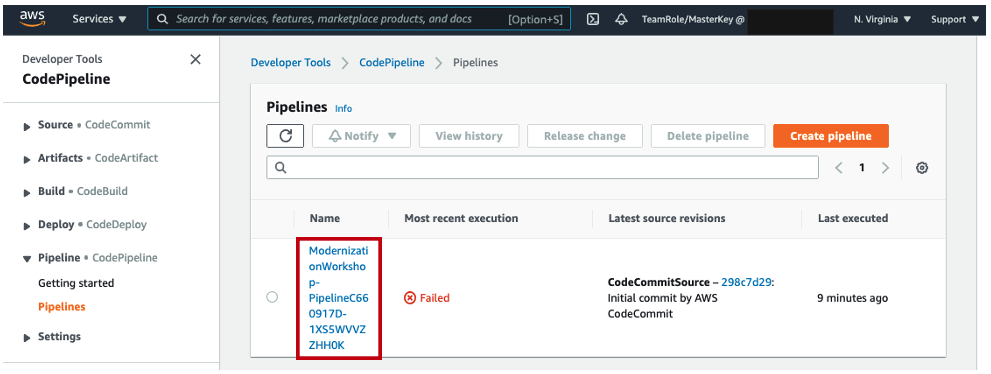The image size is (991, 374).
Task: Open the Notify dropdown button
Action: tap(362, 136)
